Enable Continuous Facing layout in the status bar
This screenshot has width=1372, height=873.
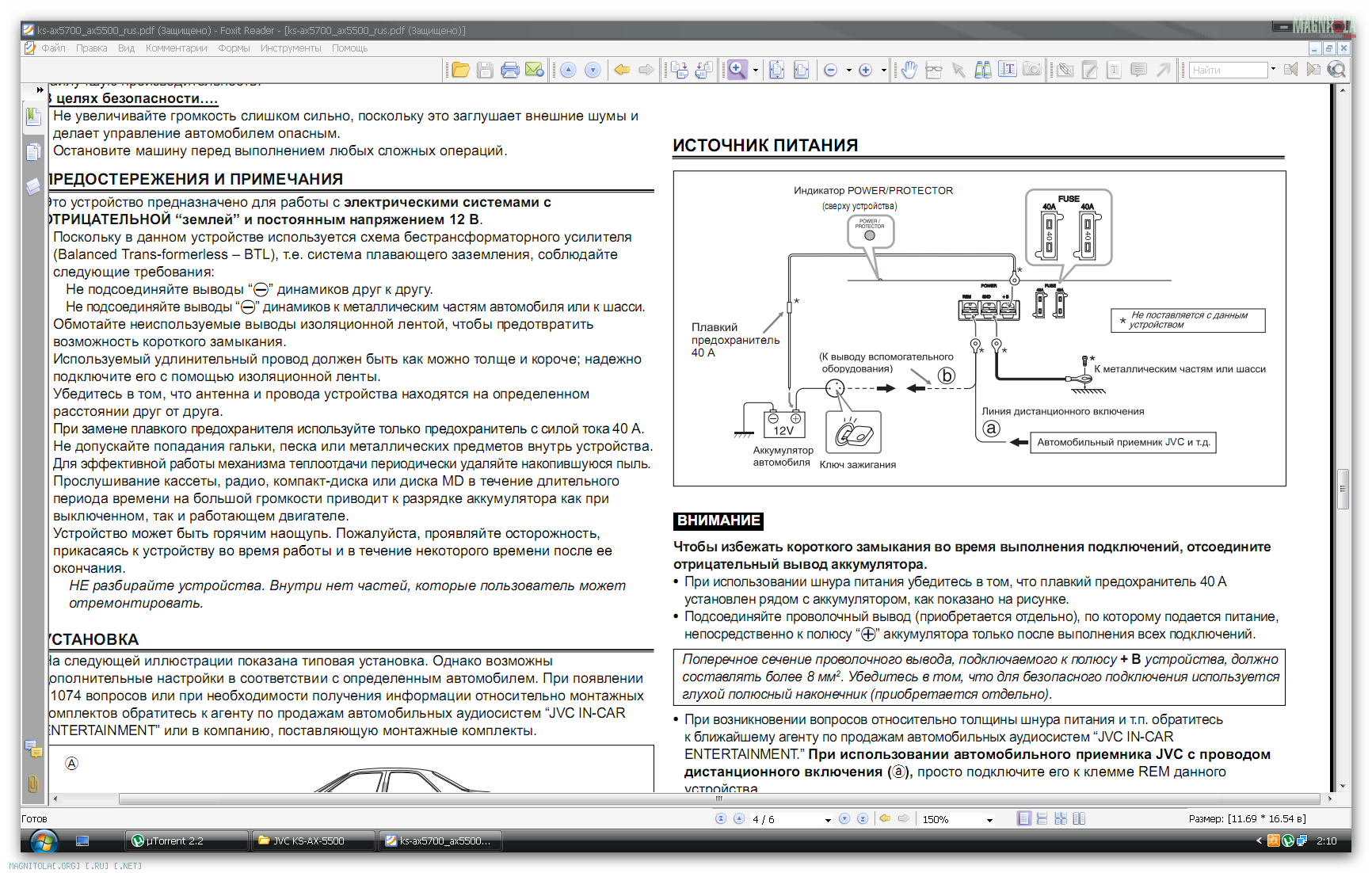point(1061,818)
